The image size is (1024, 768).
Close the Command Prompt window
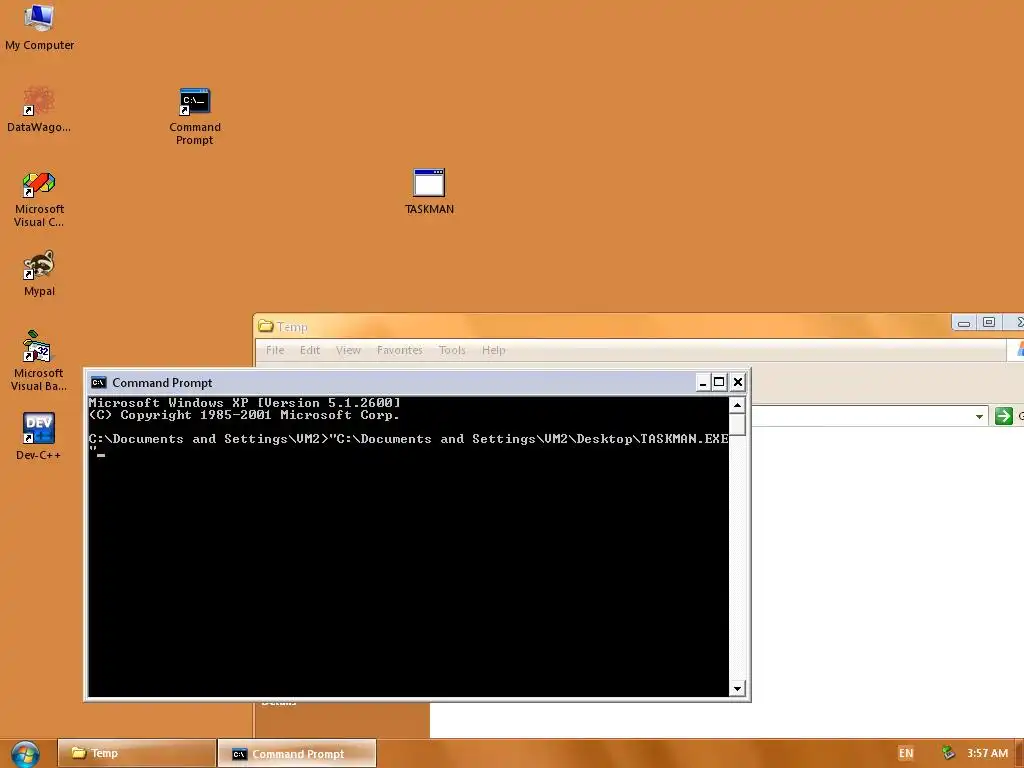tap(738, 383)
